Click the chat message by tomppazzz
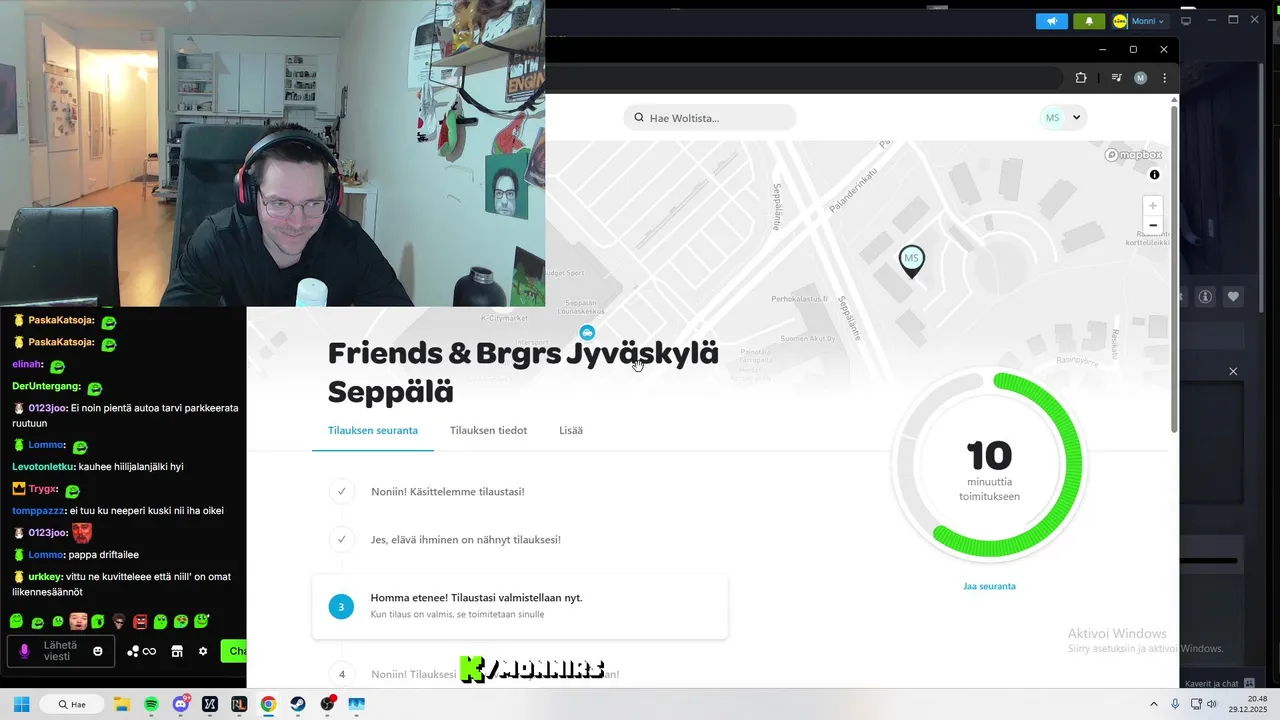 coord(118,511)
